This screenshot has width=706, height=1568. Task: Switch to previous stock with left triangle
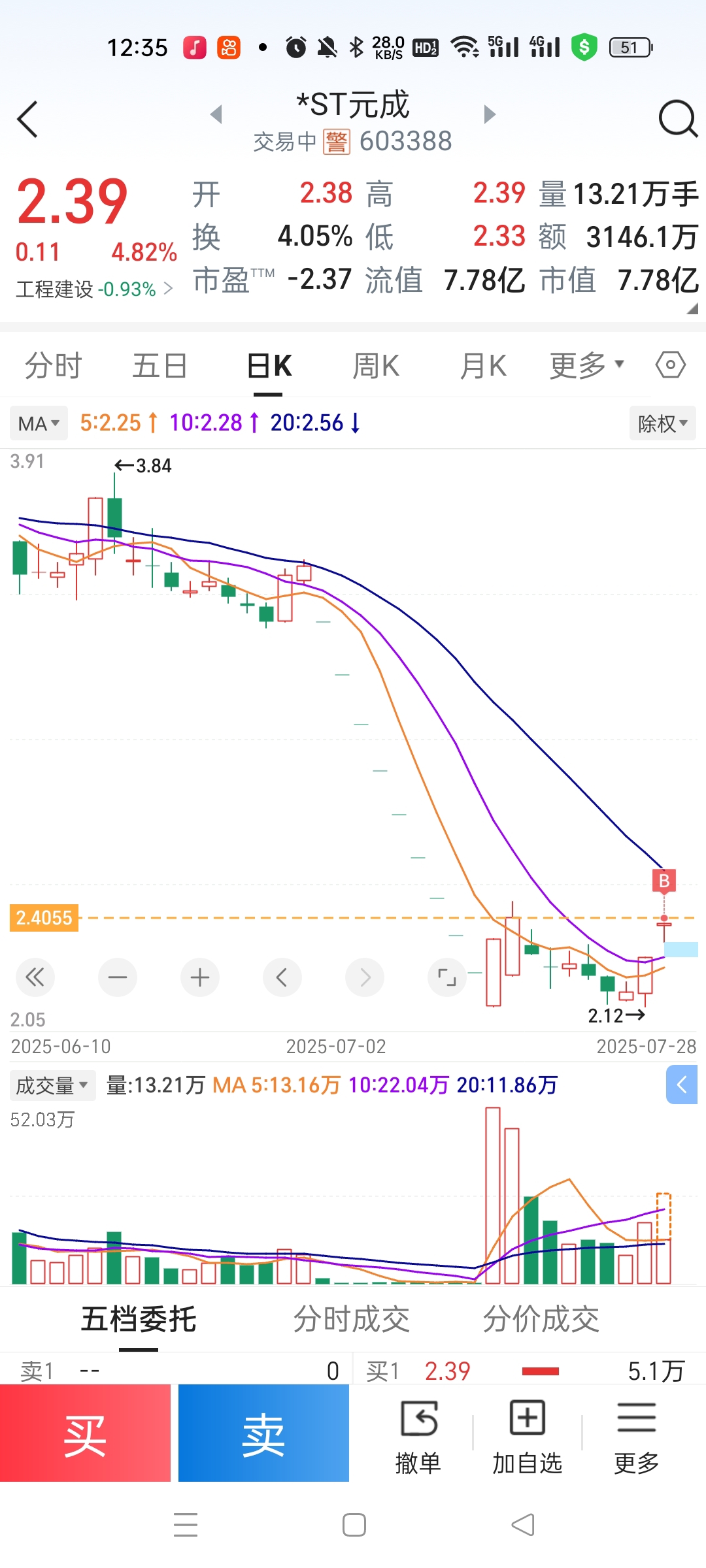216,114
